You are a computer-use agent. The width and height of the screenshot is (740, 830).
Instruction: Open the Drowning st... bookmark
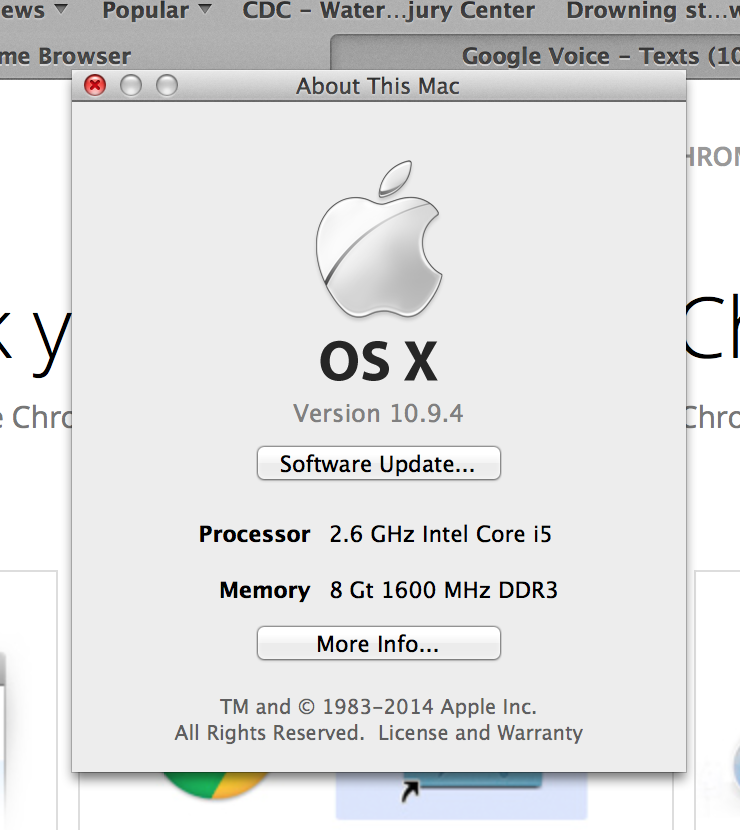tap(653, 10)
